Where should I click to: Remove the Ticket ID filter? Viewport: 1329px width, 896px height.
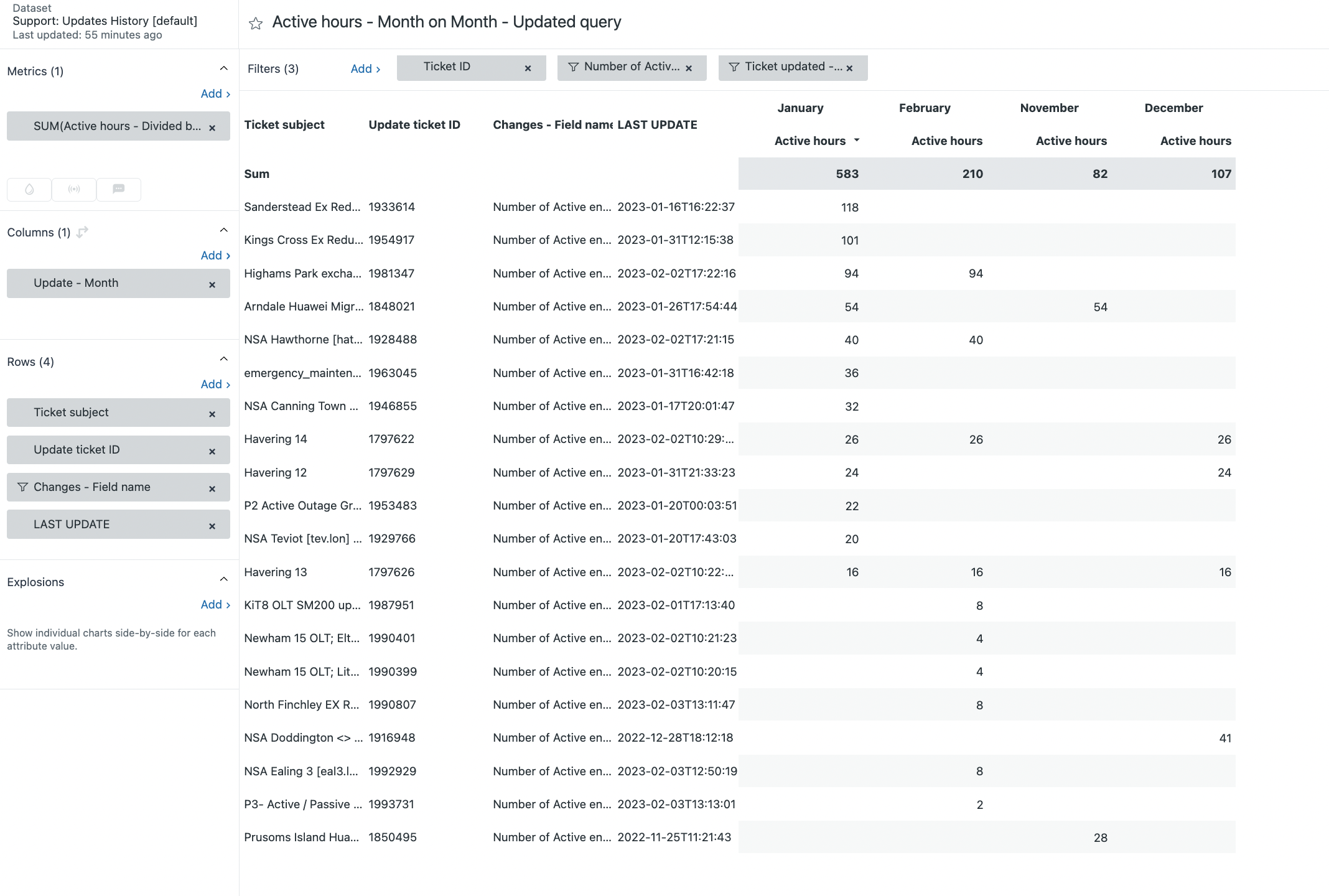(x=528, y=68)
